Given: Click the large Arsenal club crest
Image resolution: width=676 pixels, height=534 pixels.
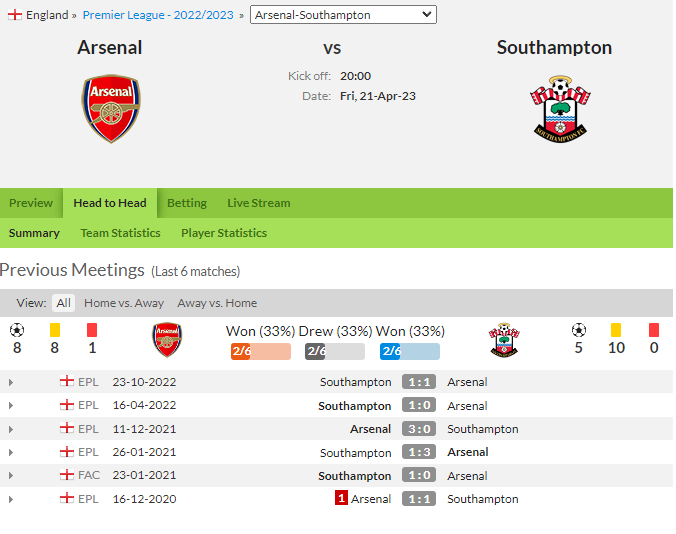Looking at the screenshot, I should [111, 108].
